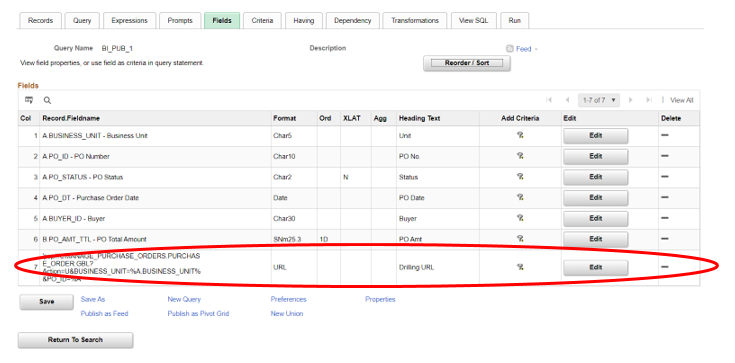This screenshot has width=735, height=363.
Task: Open the Expressions tab
Action: (x=129, y=21)
